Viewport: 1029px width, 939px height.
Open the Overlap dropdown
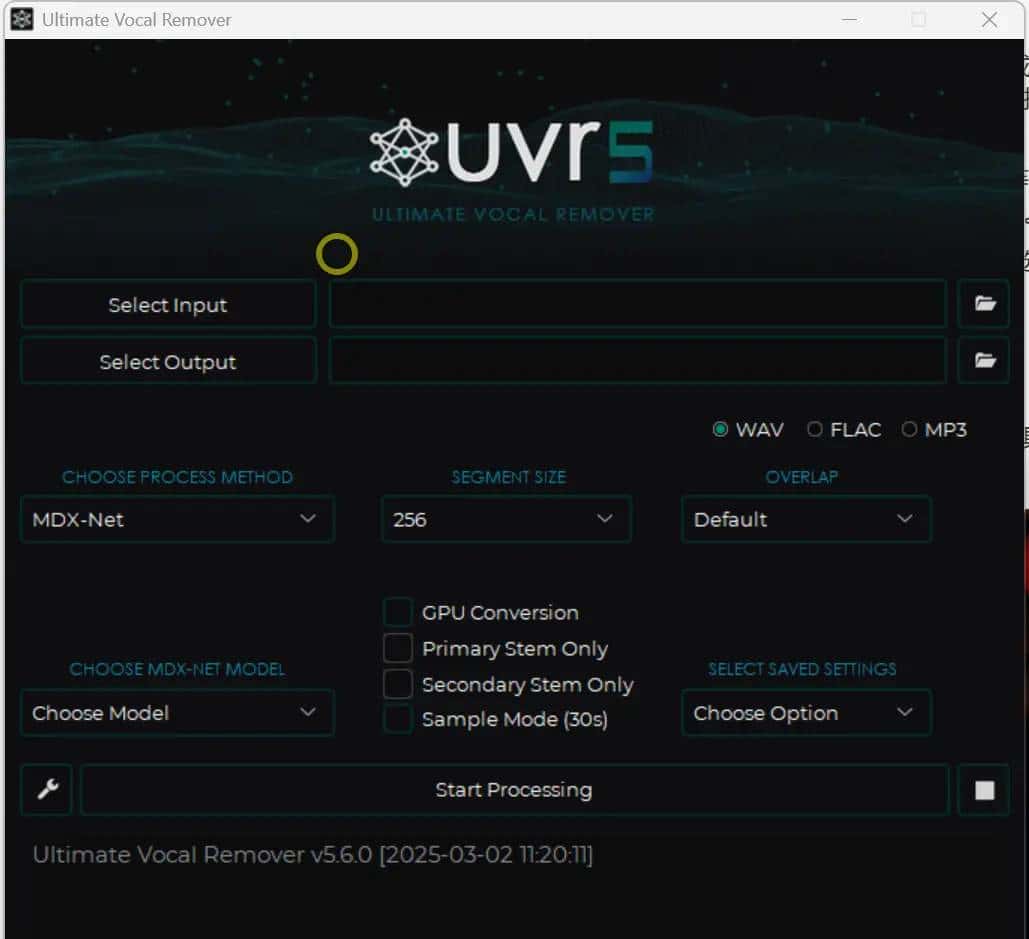(806, 519)
